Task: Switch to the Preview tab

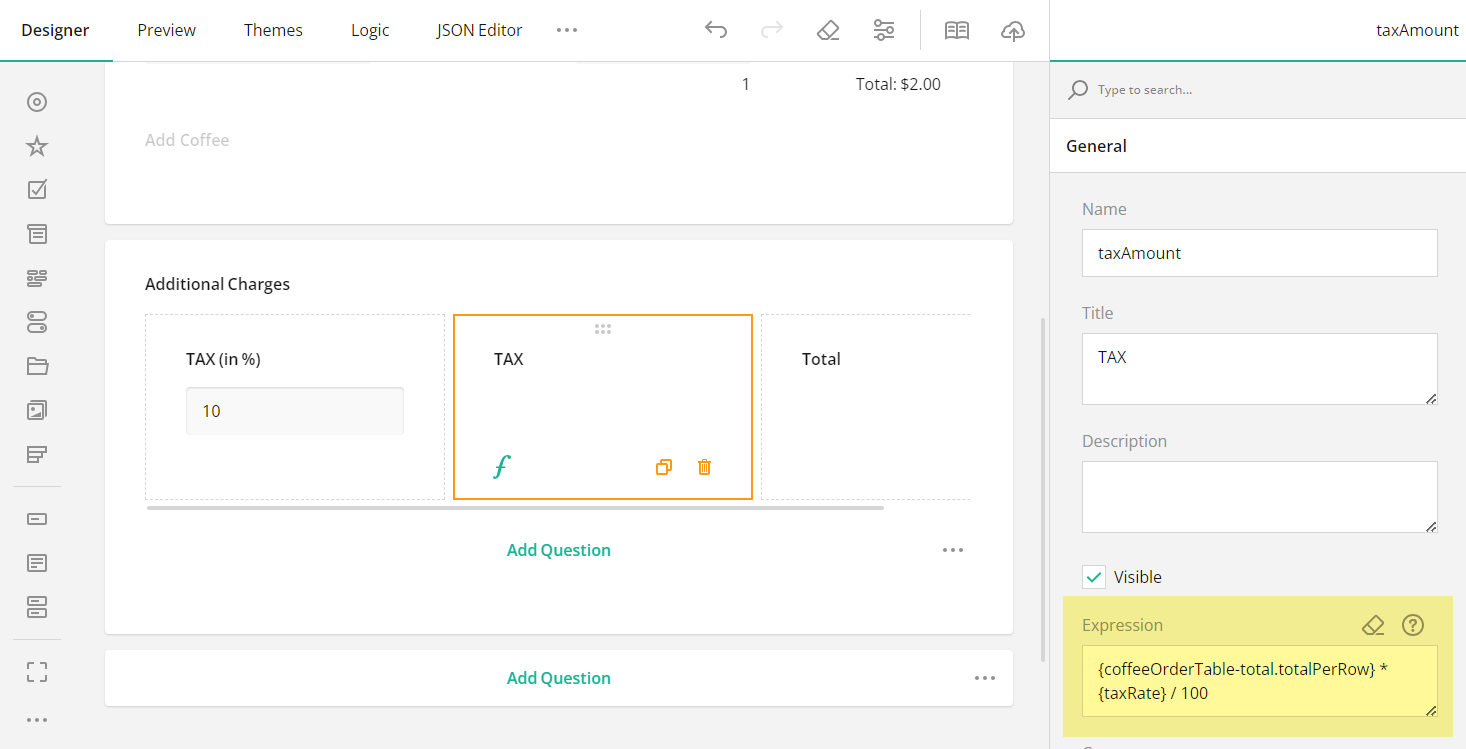Action: [166, 30]
